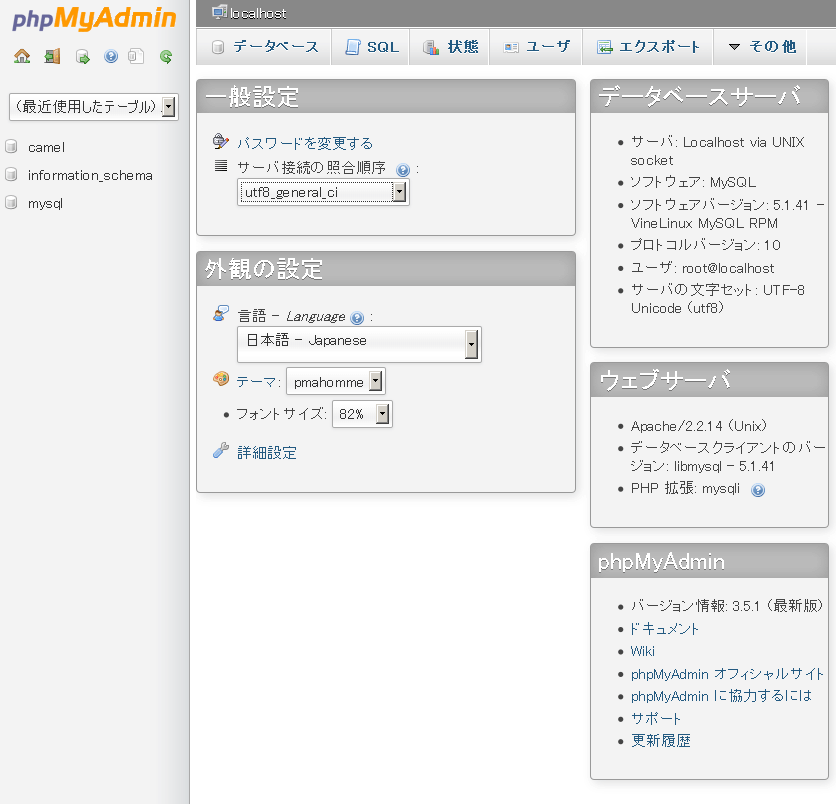Viewport: 836px width, 804px height.
Task: Click help icon next to Language label
Action: (x=357, y=318)
